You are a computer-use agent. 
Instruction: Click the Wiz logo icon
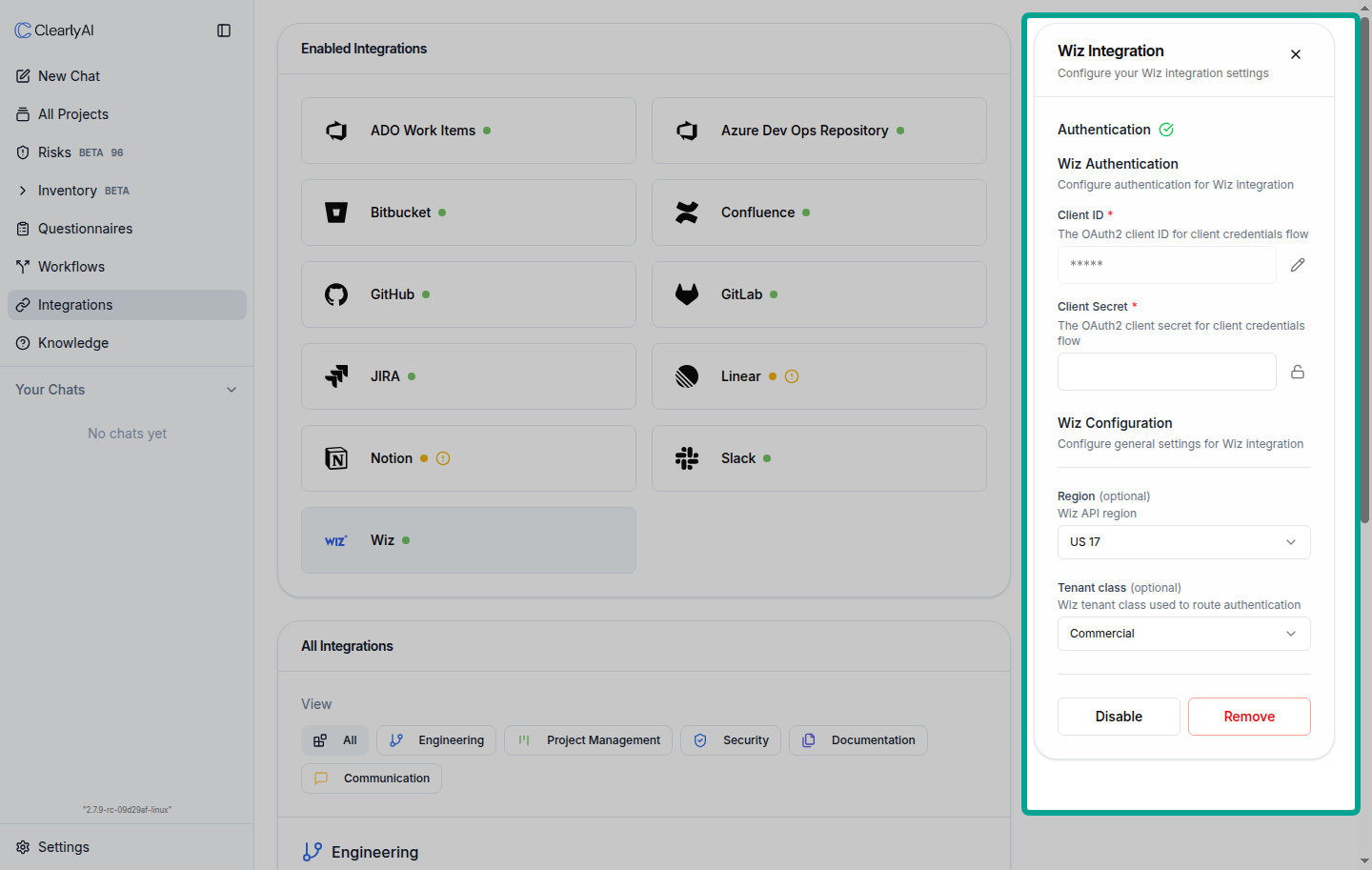pos(336,540)
